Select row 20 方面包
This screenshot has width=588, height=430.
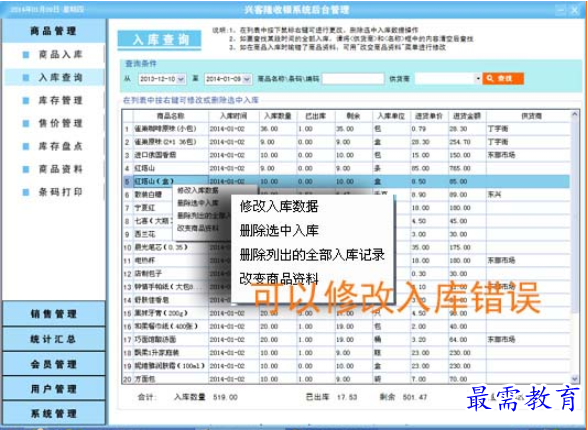346,379
